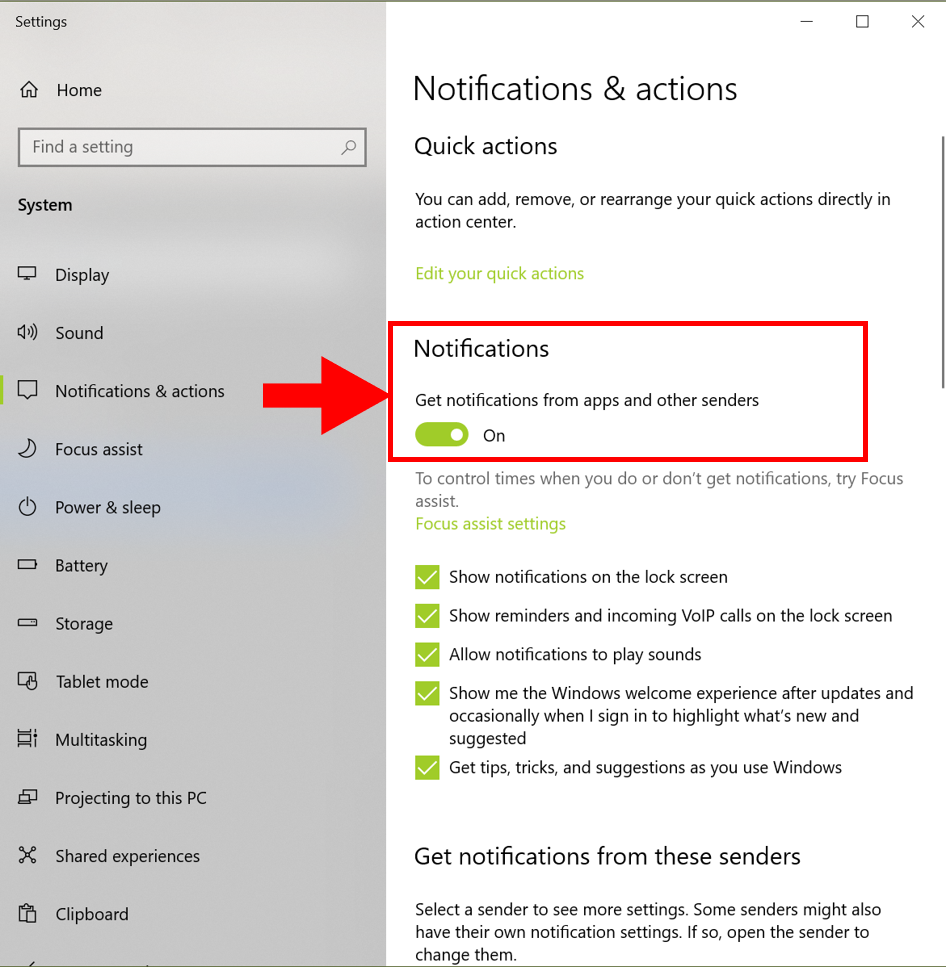946x967 pixels.
Task: Minimize the Settings window
Action: [x=807, y=22]
